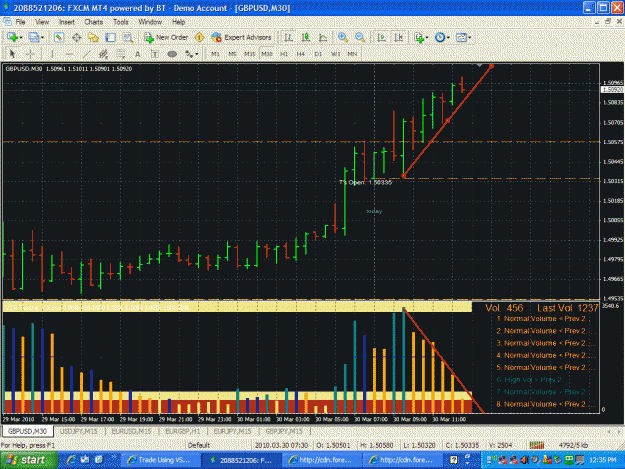Viewport: 625px width, 469px height.
Task: Switch chart to candlesticks mode
Action: 306,37
